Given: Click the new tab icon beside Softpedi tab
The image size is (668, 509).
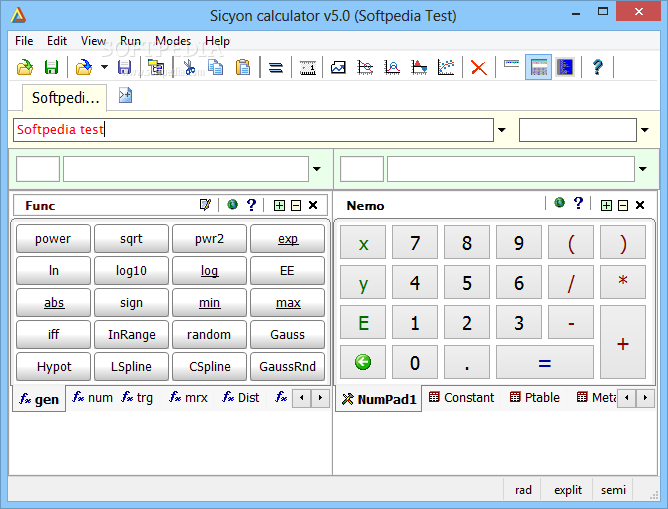Looking at the screenshot, I should pos(125,95).
